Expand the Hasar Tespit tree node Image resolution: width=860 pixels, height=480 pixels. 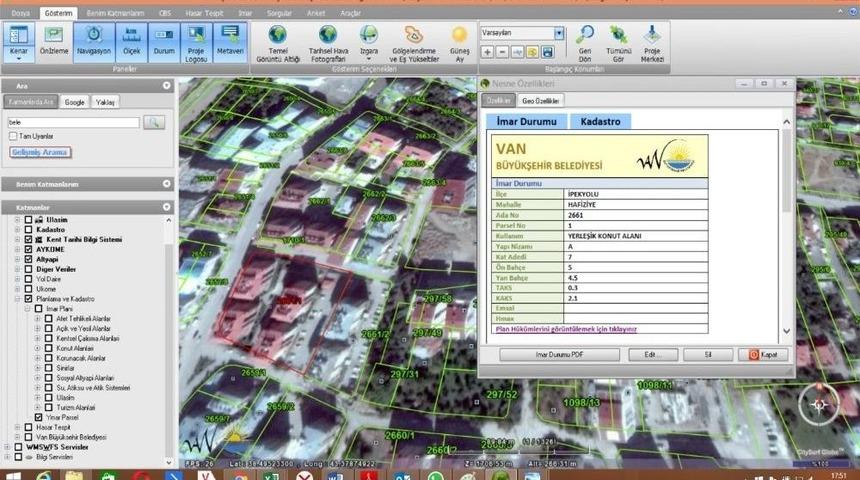point(17,427)
